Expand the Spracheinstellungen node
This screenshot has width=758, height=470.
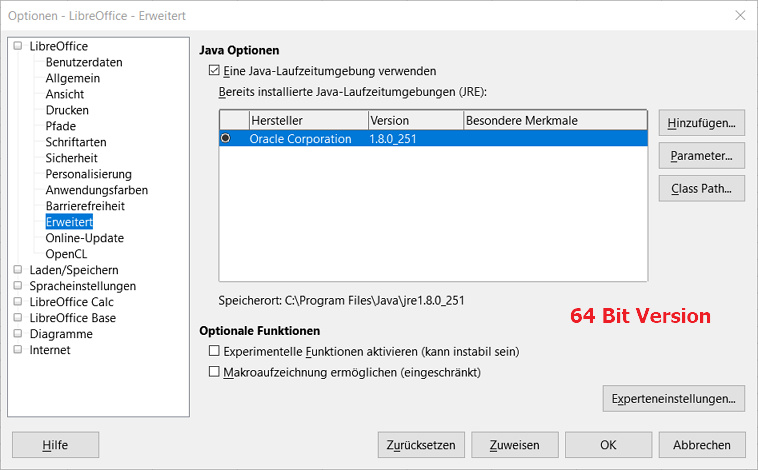[x=18, y=286]
